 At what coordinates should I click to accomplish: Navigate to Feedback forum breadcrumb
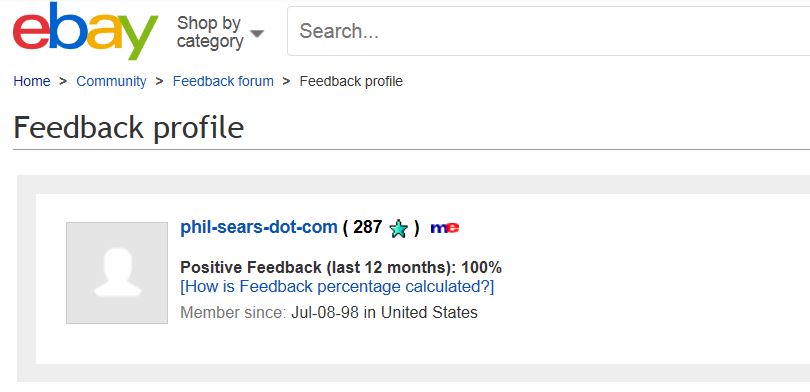click(223, 81)
